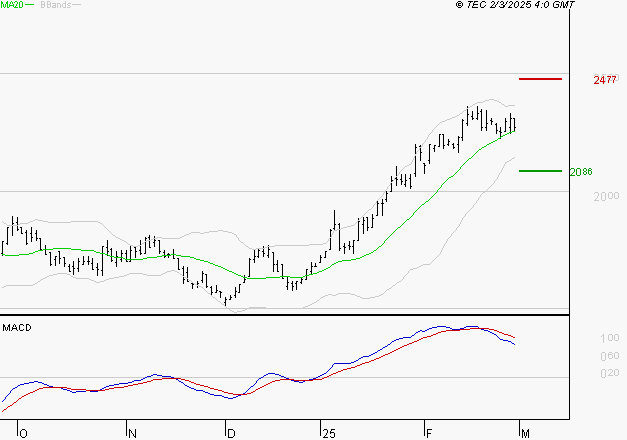This screenshot has width=627, height=440.
Task: Click the 100 MACD axis label
Action: click(610, 338)
